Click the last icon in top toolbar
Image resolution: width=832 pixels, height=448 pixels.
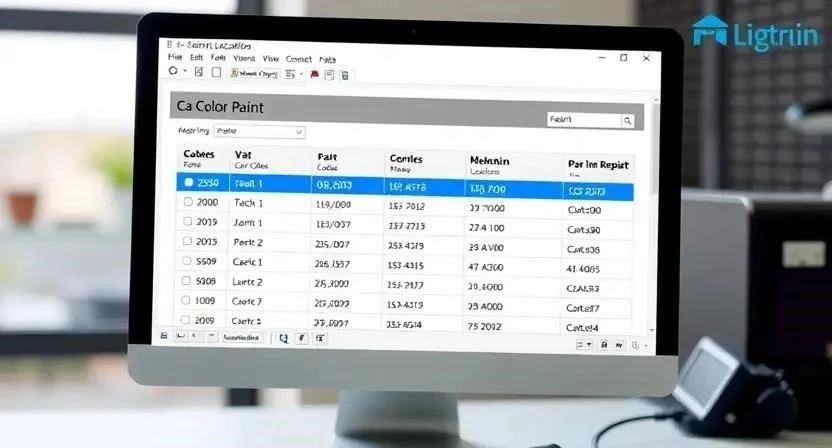coord(345,74)
